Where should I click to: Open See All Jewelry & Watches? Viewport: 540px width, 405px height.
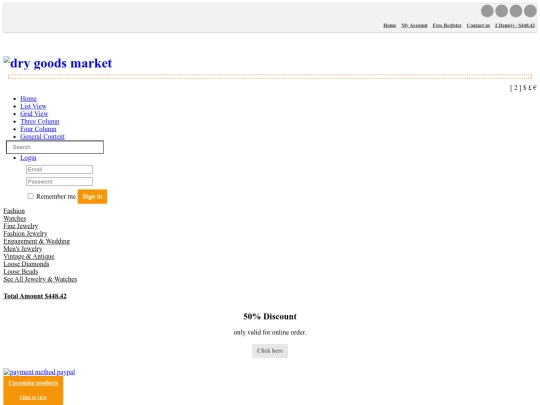40,279
